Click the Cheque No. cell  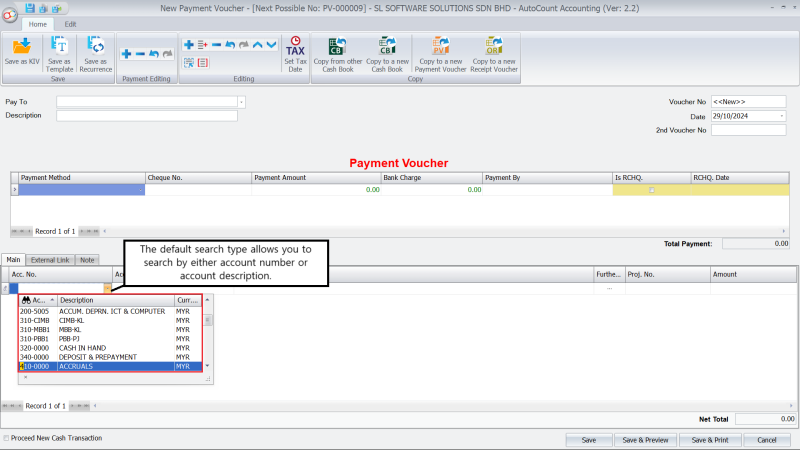tap(198, 190)
